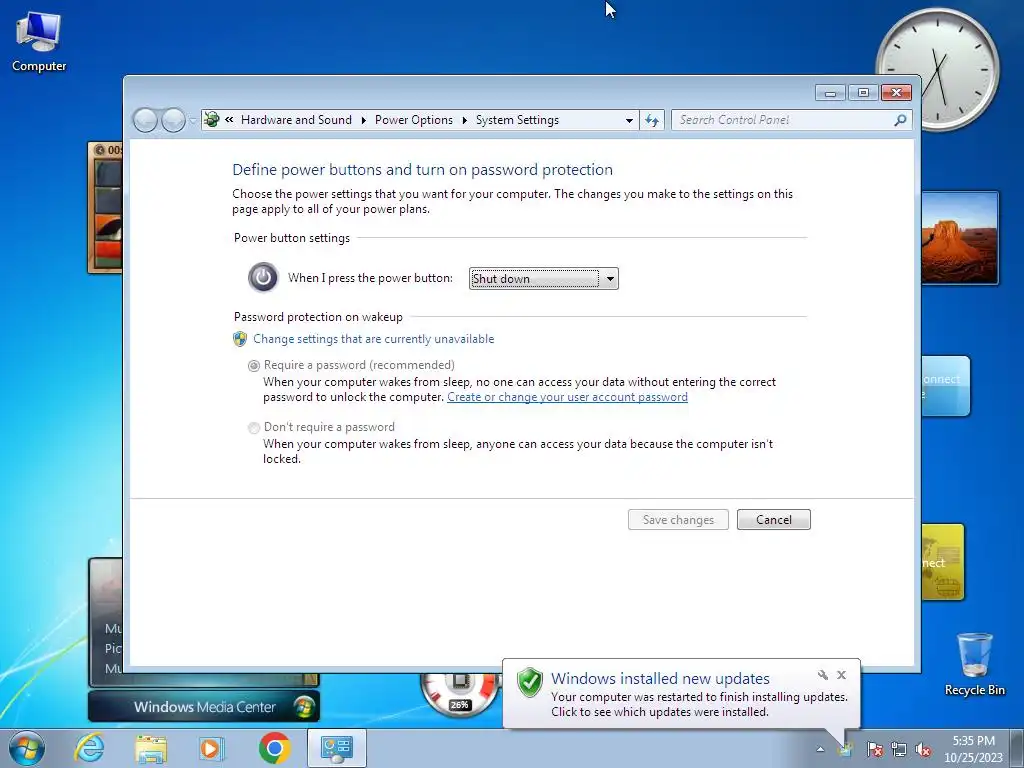
Task: Launch Internet Explorer from the taskbar
Action: [89, 748]
